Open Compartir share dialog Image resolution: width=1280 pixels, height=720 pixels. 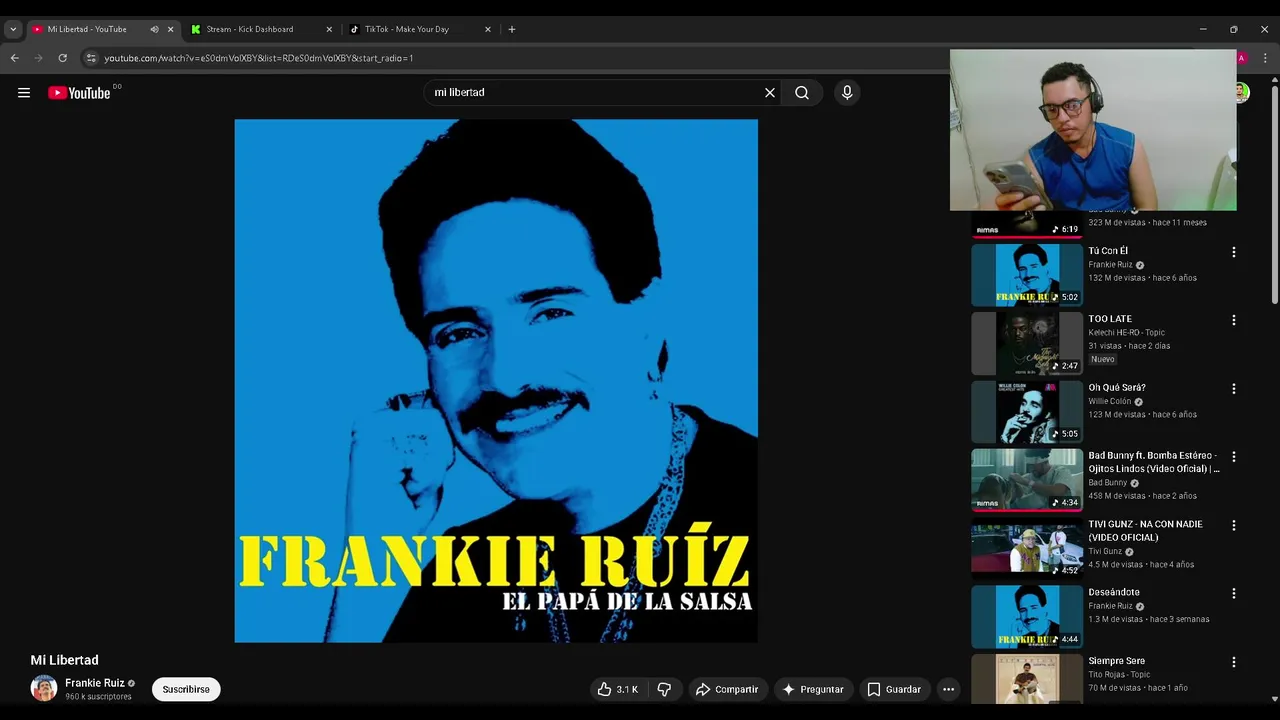[x=727, y=689]
